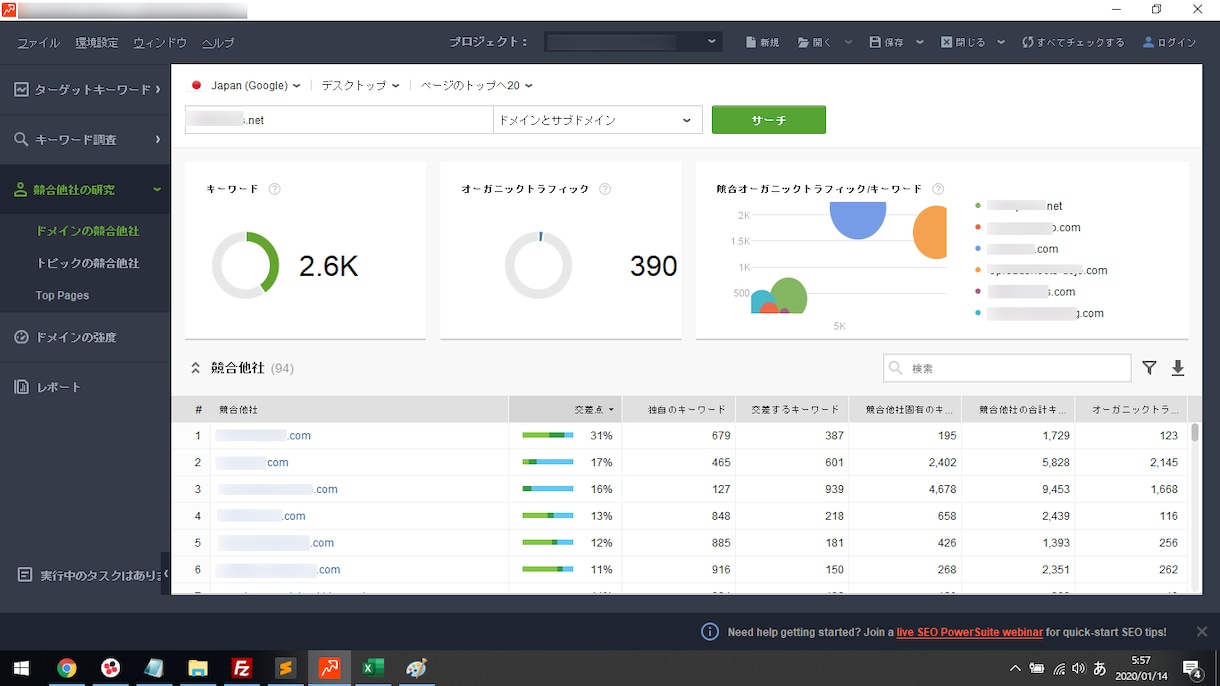Click the 新規 (new project) toolbar icon

751,43
